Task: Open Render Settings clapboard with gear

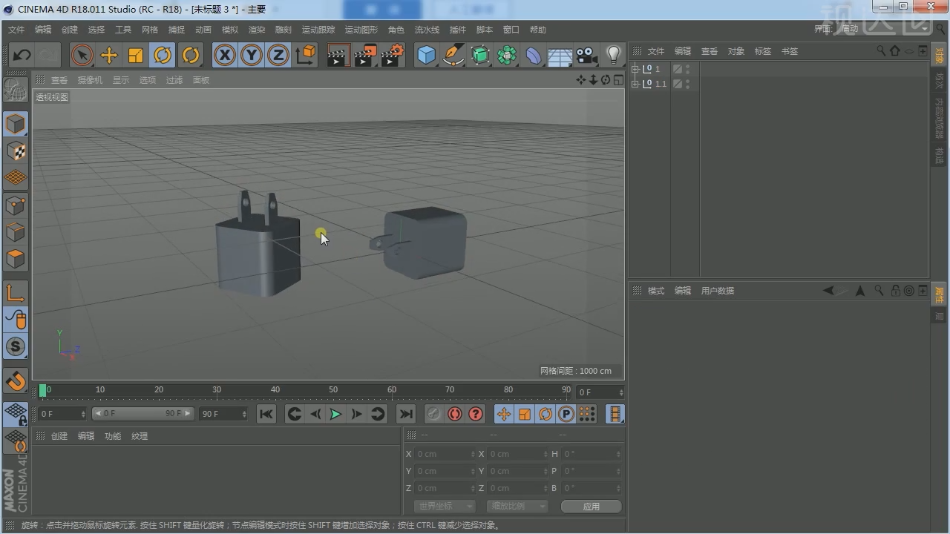Action: pos(392,55)
